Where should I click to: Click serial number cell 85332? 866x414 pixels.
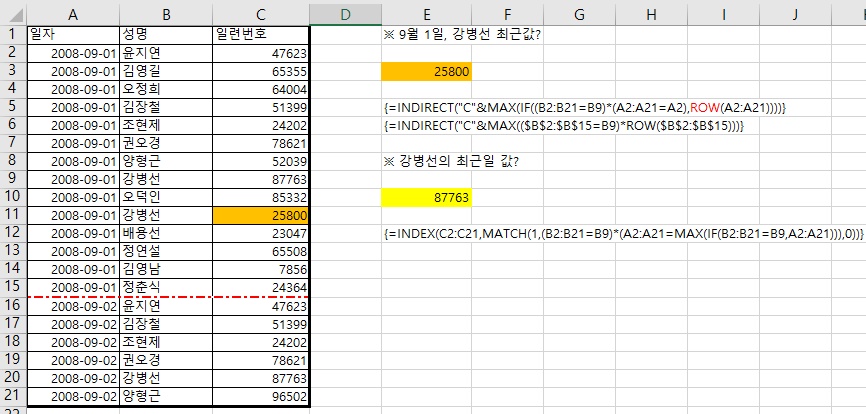(x=261, y=197)
